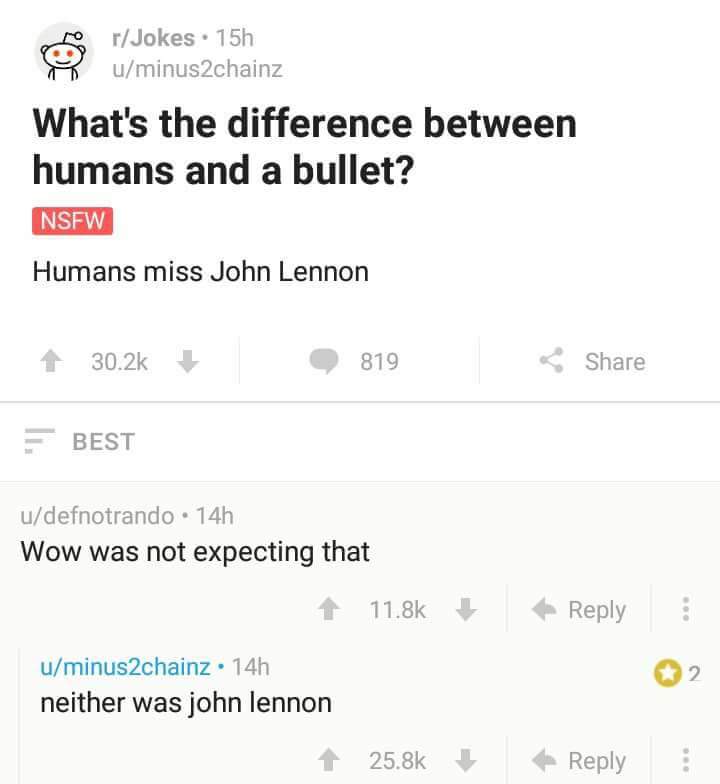Upvote the 'neither was john lennon' reply
This screenshot has height=784, width=720.
pos(329,760)
